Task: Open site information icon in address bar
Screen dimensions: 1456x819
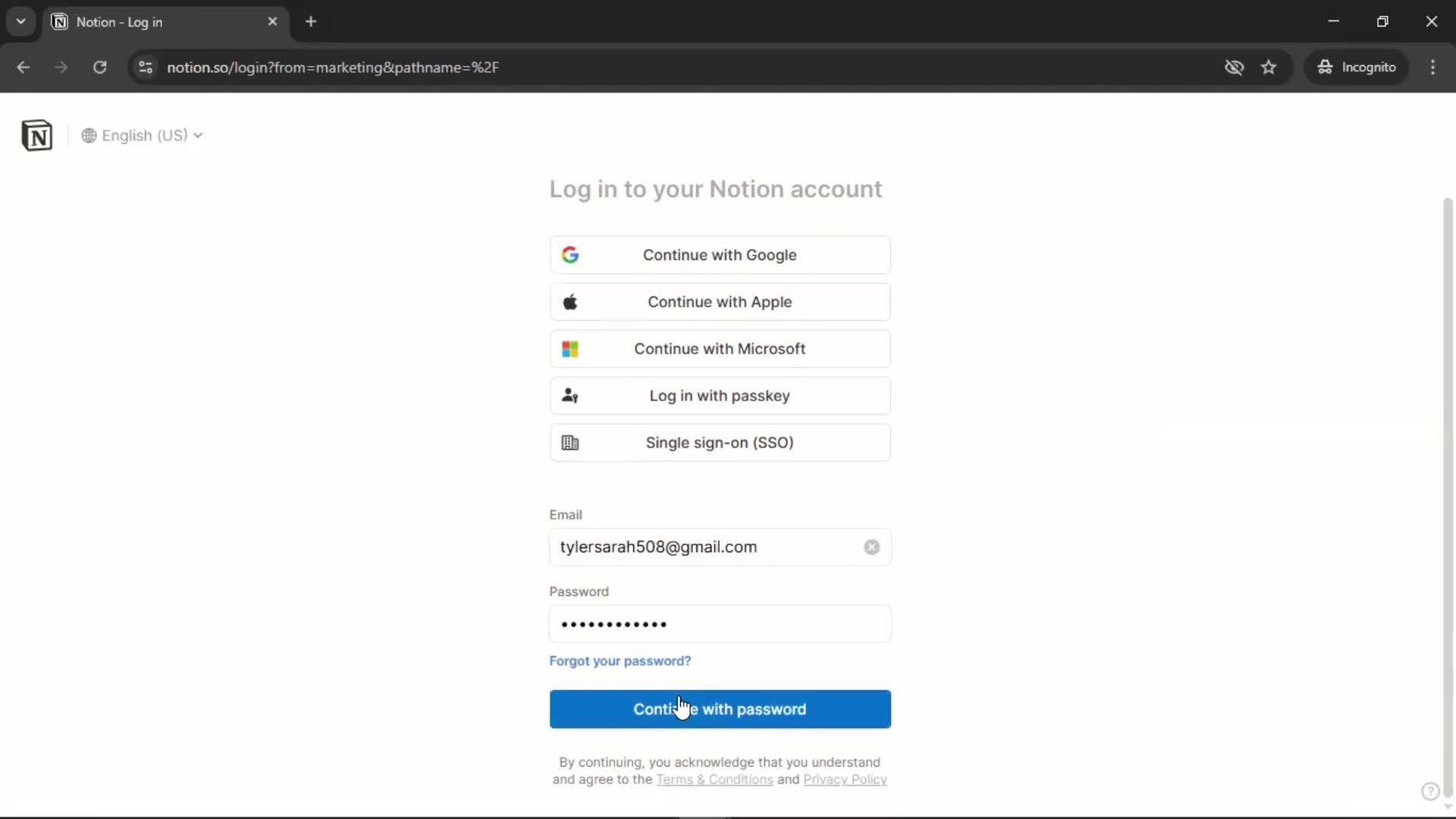Action: point(146,67)
